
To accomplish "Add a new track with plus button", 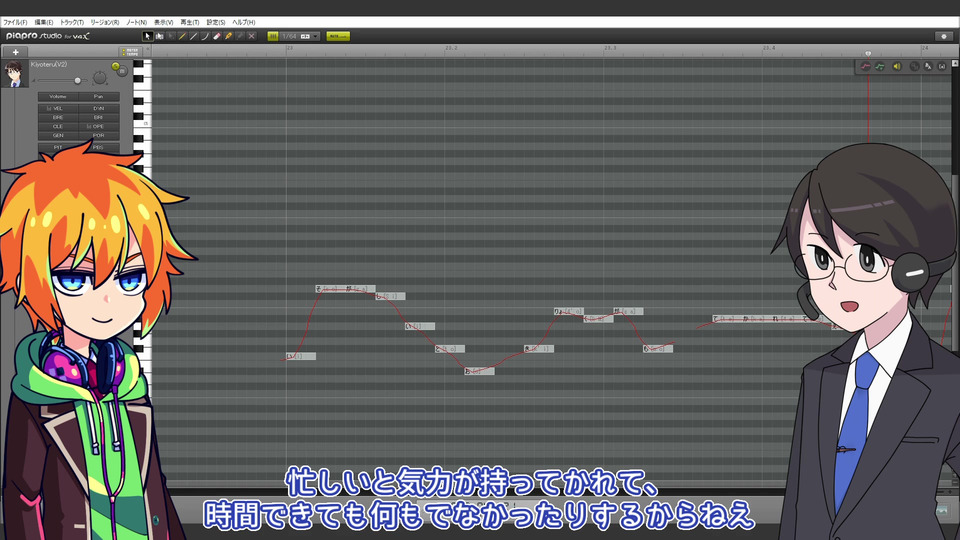I will pyautogui.click(x=15, y=52).
